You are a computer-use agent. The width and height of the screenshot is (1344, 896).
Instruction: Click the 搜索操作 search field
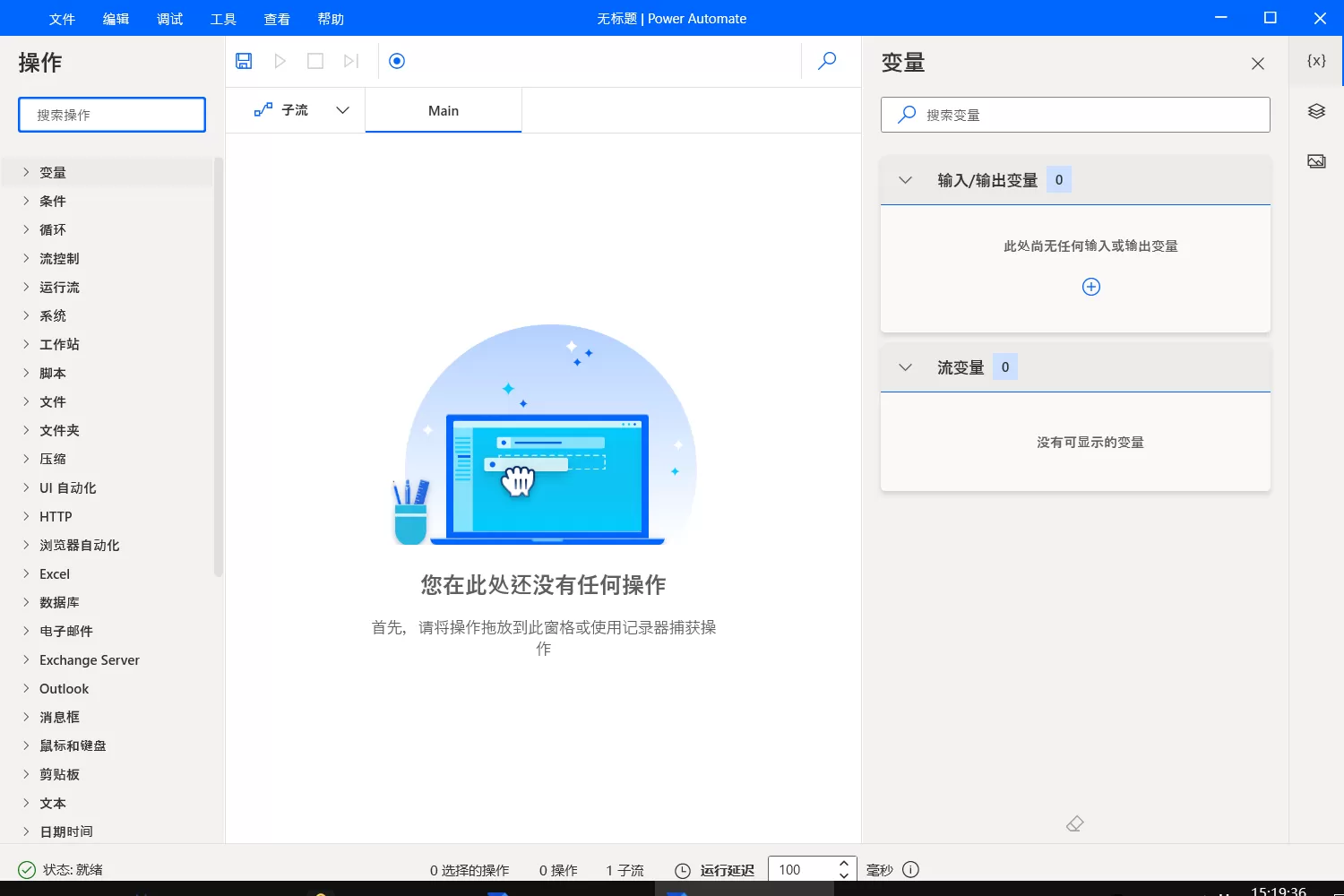(x=111, y=115)
